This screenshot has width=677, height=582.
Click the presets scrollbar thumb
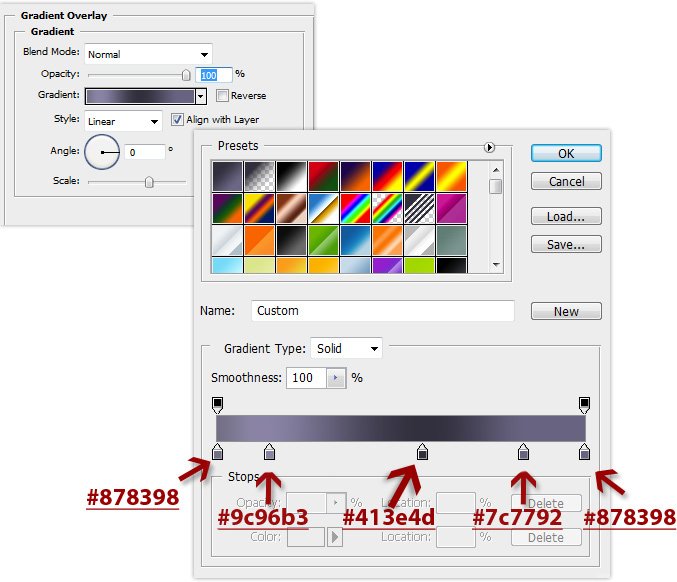click(496, 186)
